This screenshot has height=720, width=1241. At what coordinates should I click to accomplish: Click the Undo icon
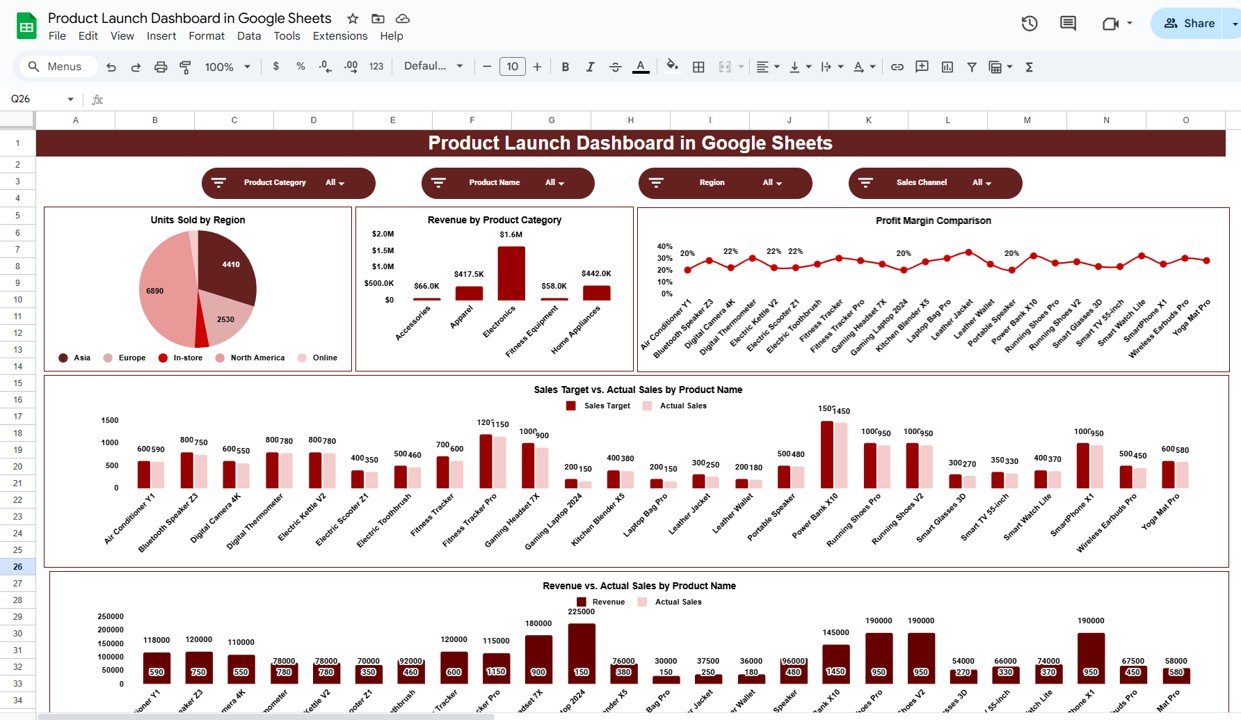click(x=110, y=66)
